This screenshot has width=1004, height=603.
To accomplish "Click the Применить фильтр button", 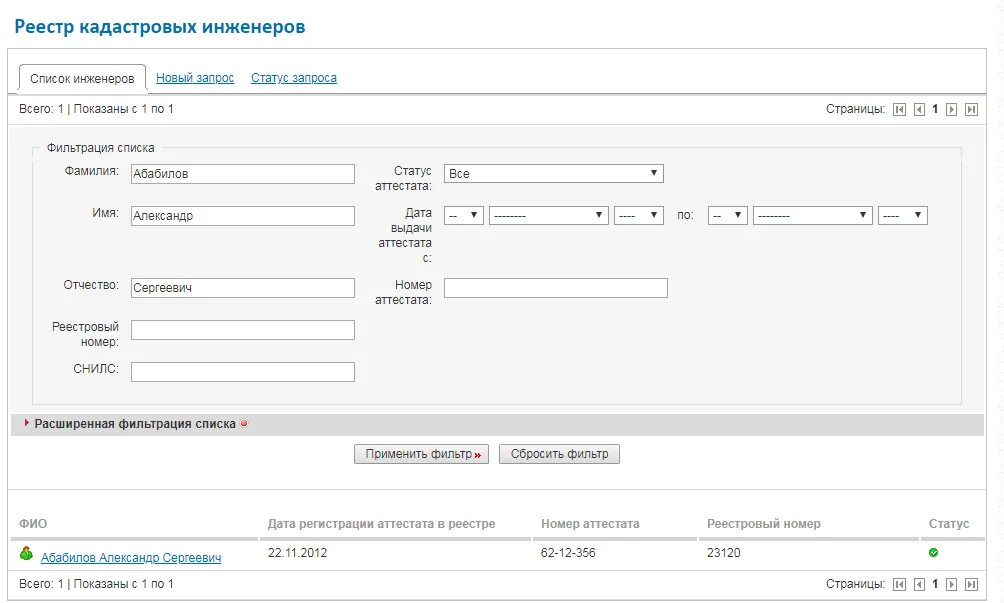I will (421, 454).
